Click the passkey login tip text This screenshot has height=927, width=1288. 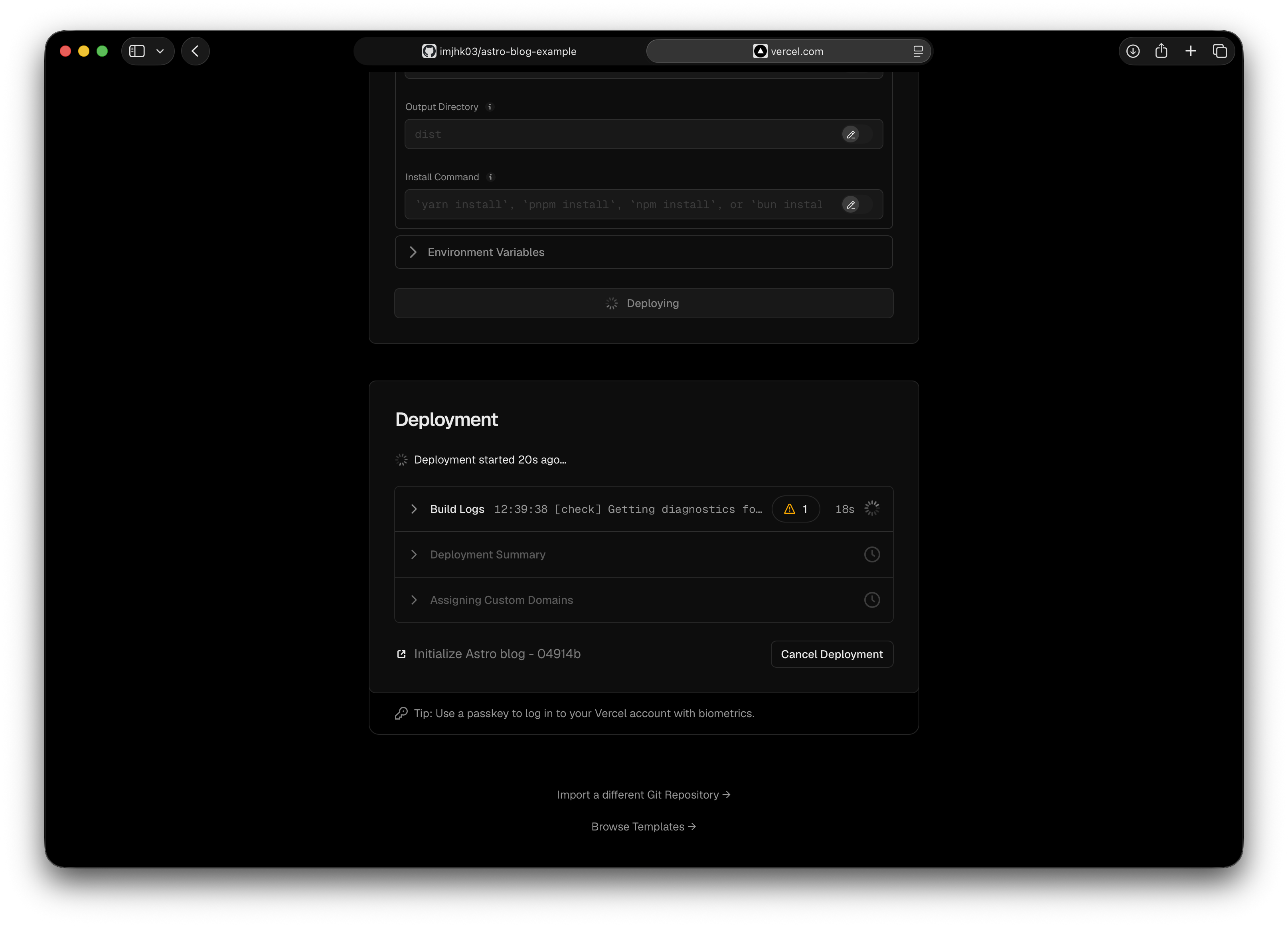click(x=584, y=713)
